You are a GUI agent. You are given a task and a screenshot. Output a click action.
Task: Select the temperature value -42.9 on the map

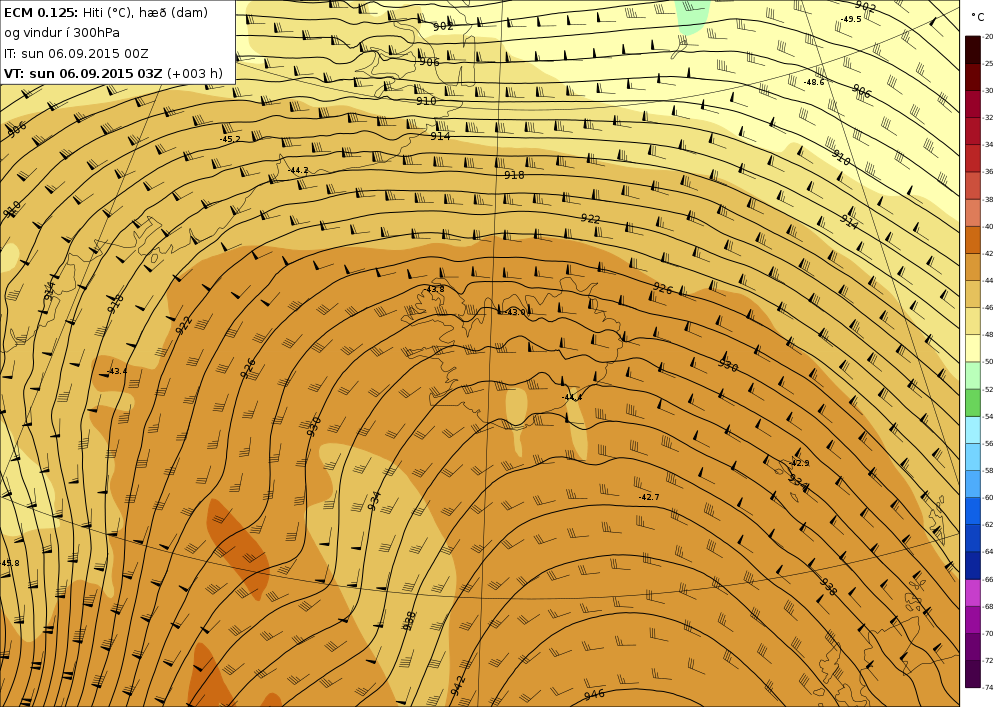pos(799,463)
